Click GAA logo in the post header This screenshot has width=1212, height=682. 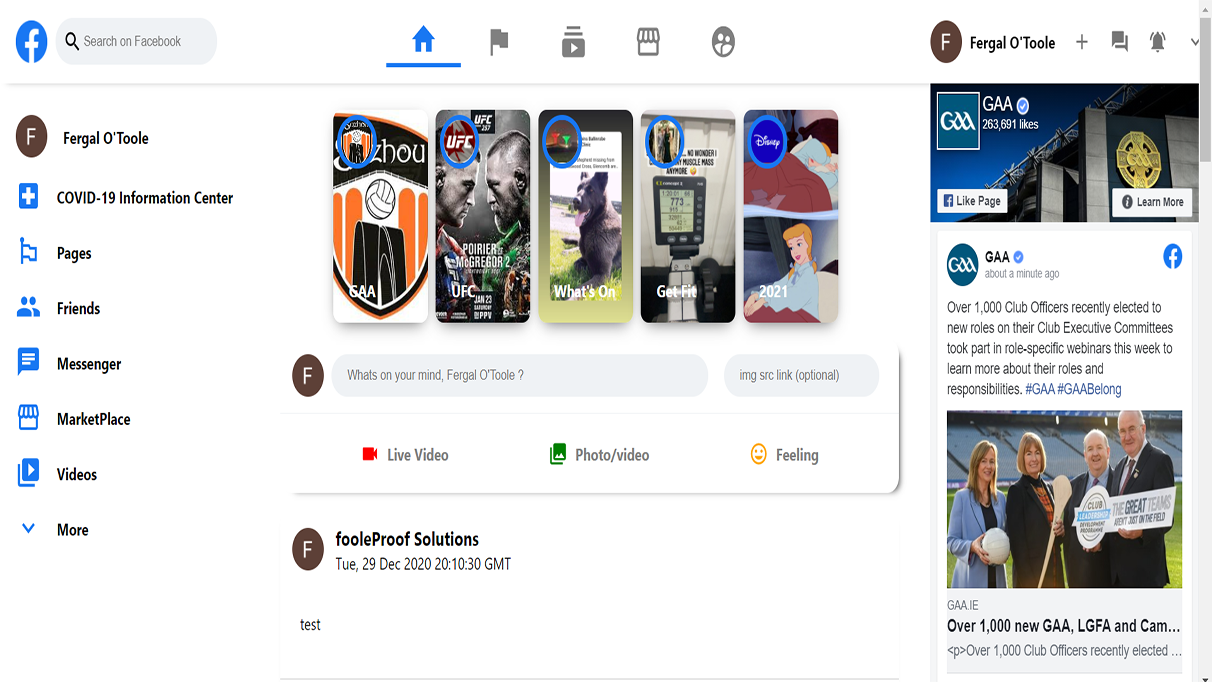(962, 265)
